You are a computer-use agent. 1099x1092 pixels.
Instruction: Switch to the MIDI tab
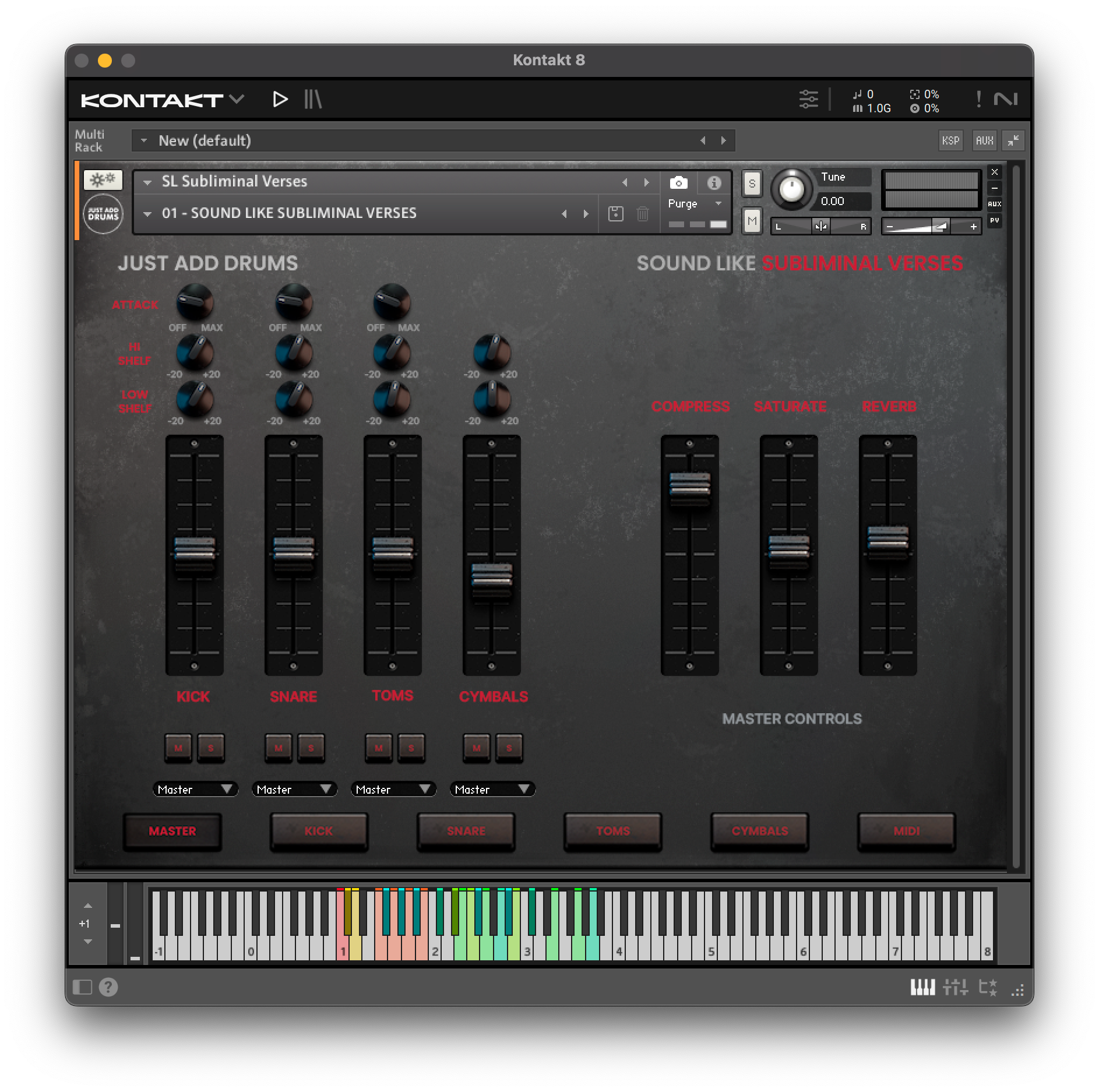(x=907, y=831)
